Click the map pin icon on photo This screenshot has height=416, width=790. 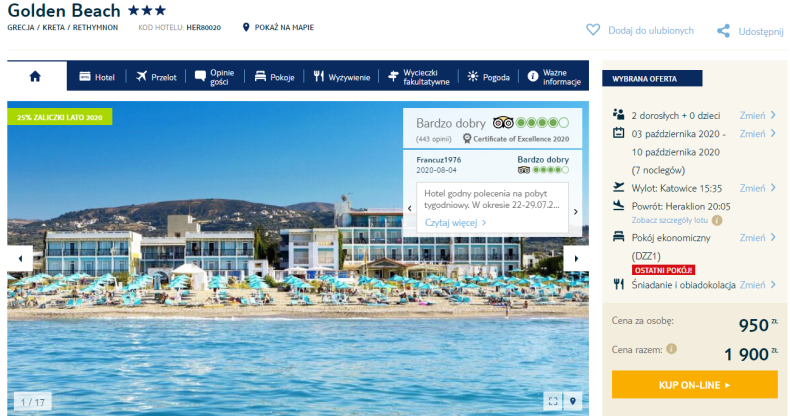click(x=574, y=401)
